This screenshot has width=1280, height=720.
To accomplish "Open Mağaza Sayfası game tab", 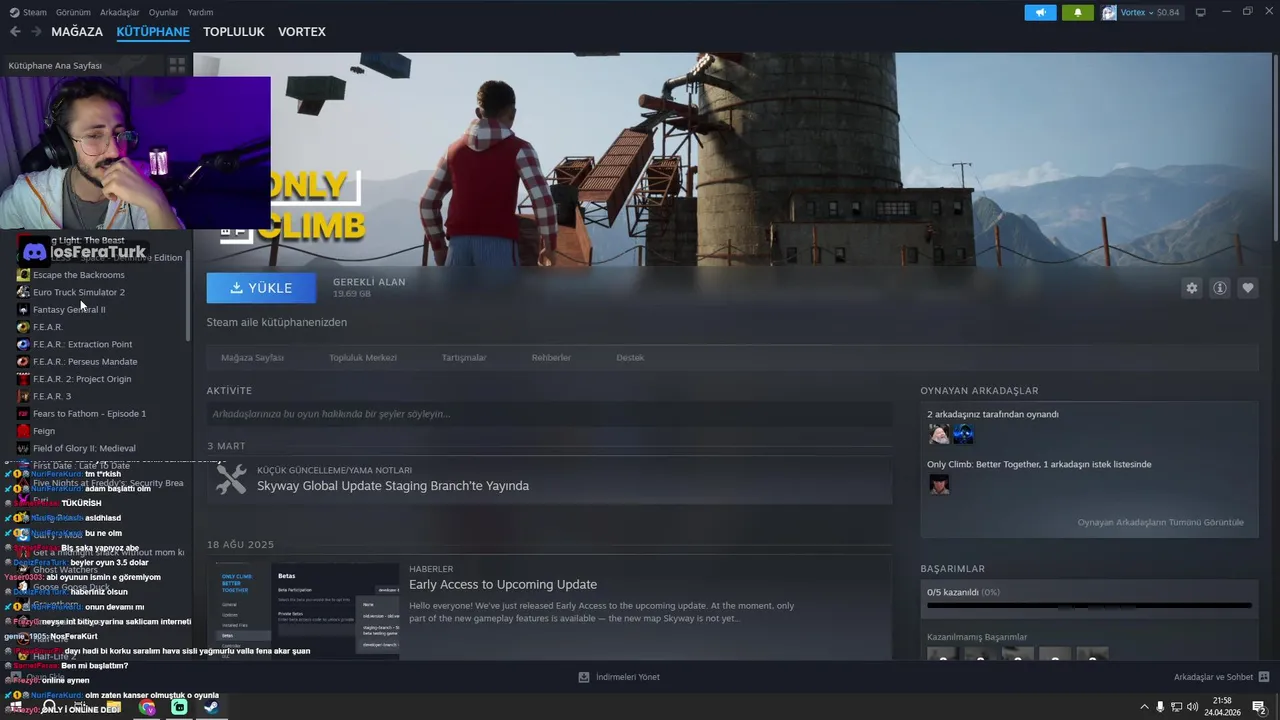I will [x=252, y=357].
